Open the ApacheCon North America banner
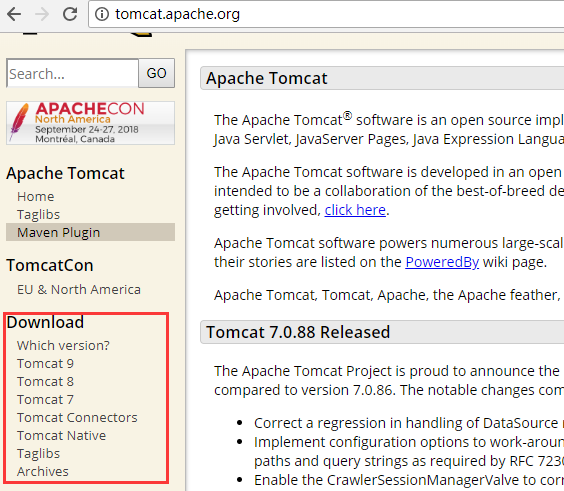Image resolution: width=564 pixels, height=491 pixels. click(x=90, y=123)
